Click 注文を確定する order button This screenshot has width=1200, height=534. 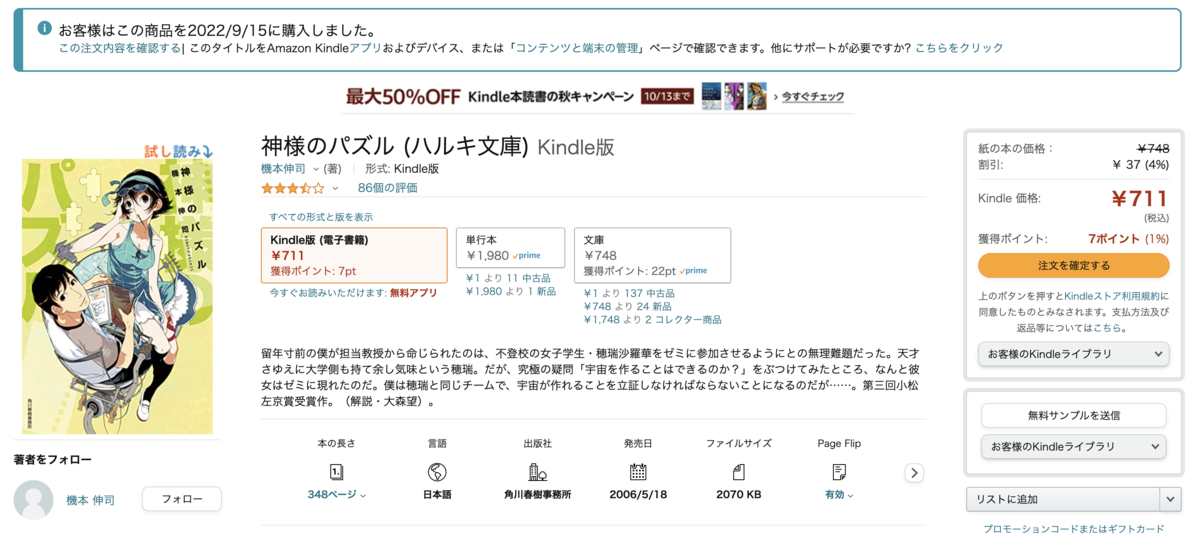click(1073, 265)
